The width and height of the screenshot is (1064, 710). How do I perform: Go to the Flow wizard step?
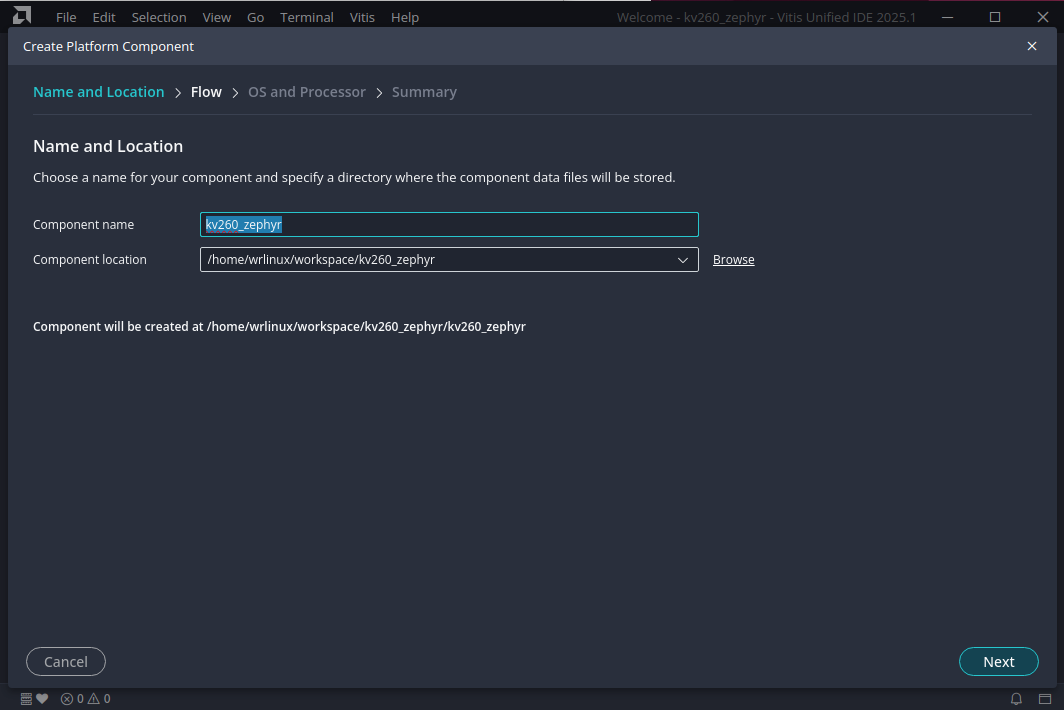click(206, 92)
